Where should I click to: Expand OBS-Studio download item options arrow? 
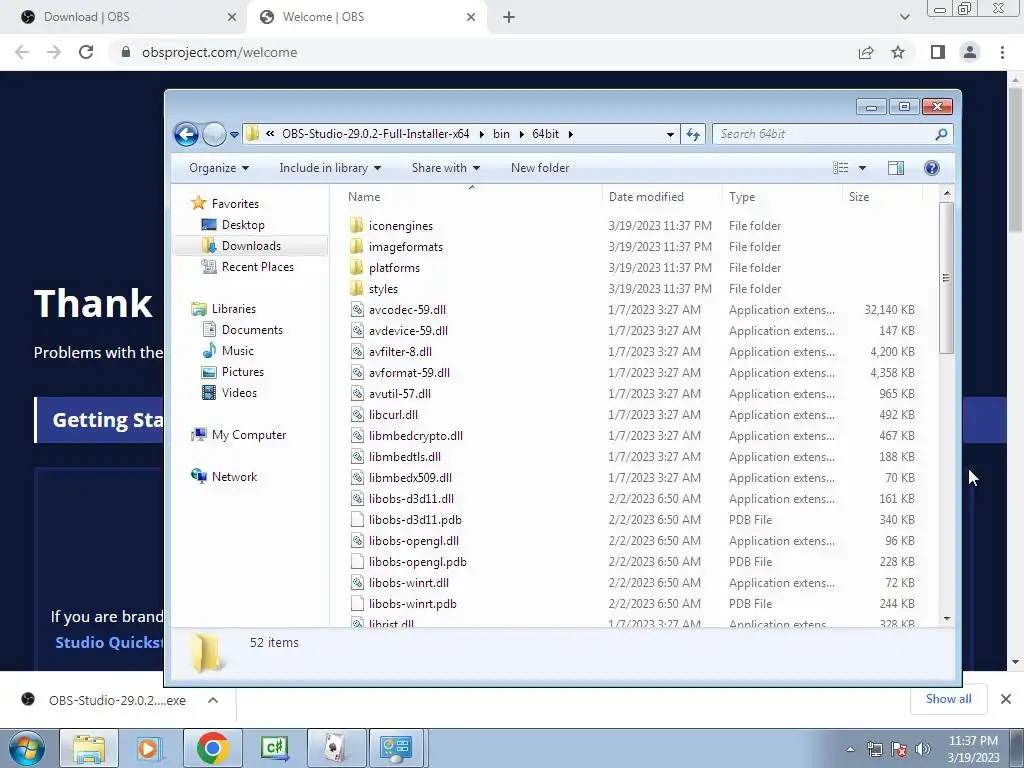coord(213,700)
